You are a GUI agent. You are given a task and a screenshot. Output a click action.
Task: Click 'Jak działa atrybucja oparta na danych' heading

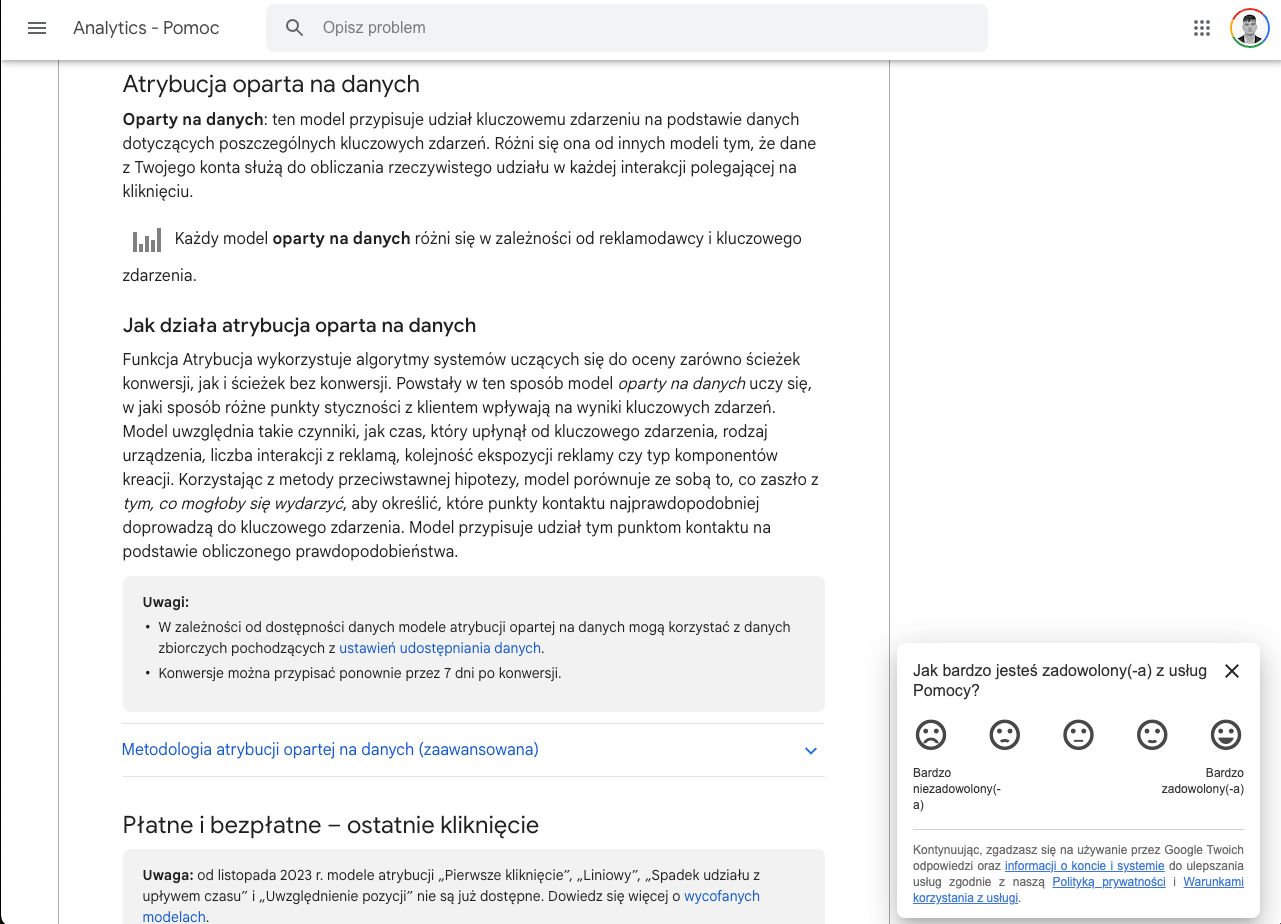(299, 326)
